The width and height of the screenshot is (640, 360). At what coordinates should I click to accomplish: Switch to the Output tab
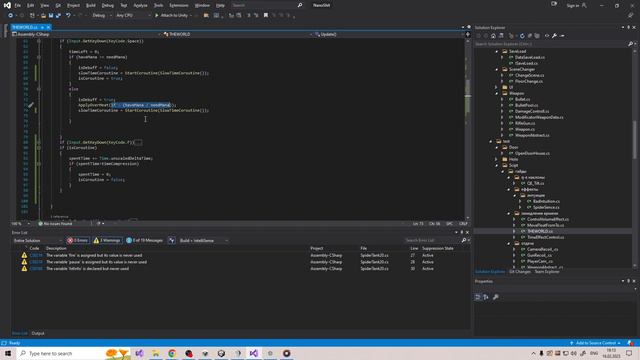[38, 333]
